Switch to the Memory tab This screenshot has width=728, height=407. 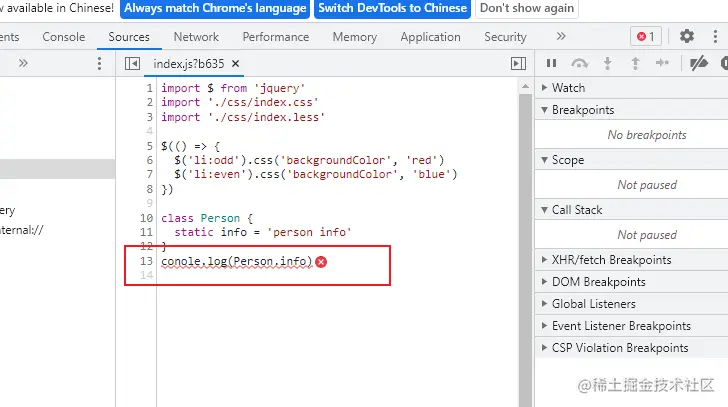tap(355, 37)
